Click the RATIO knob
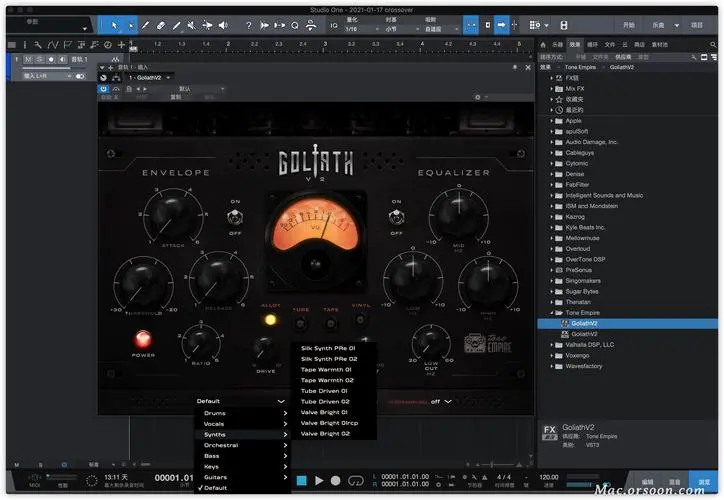 tap(200, 343)
